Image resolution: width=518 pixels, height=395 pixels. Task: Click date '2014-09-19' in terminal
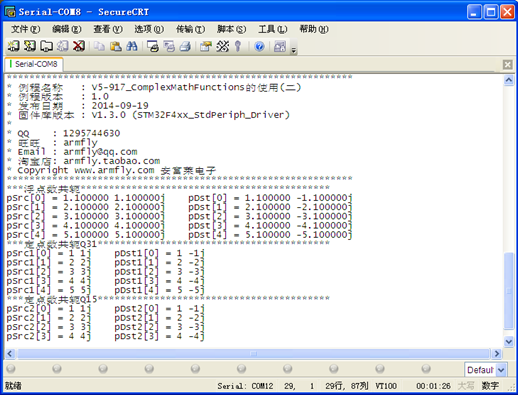[120, 106]
